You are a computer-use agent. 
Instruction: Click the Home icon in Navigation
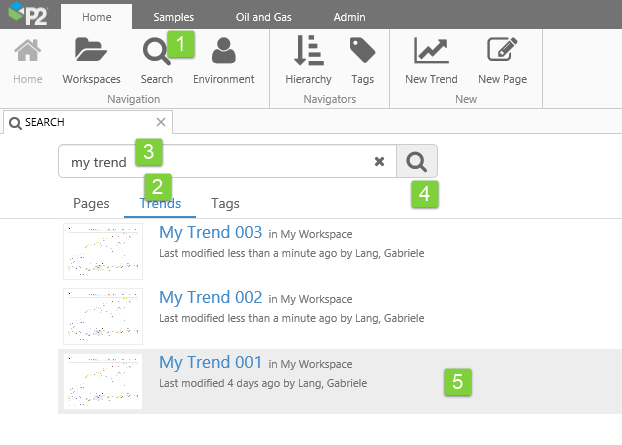(28, 52)
